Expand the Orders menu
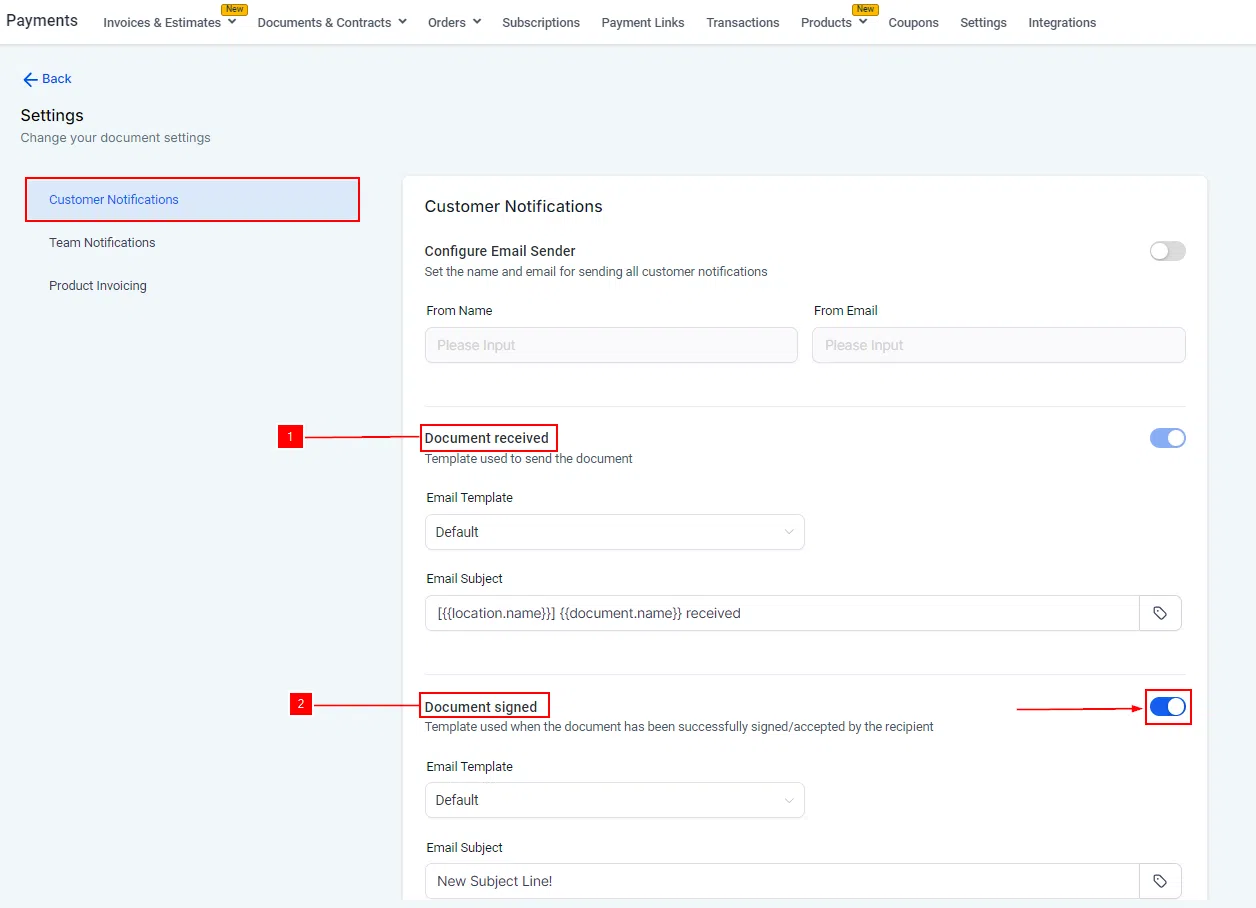This screenshot has height=908, width=1256. tap(454, 22)
